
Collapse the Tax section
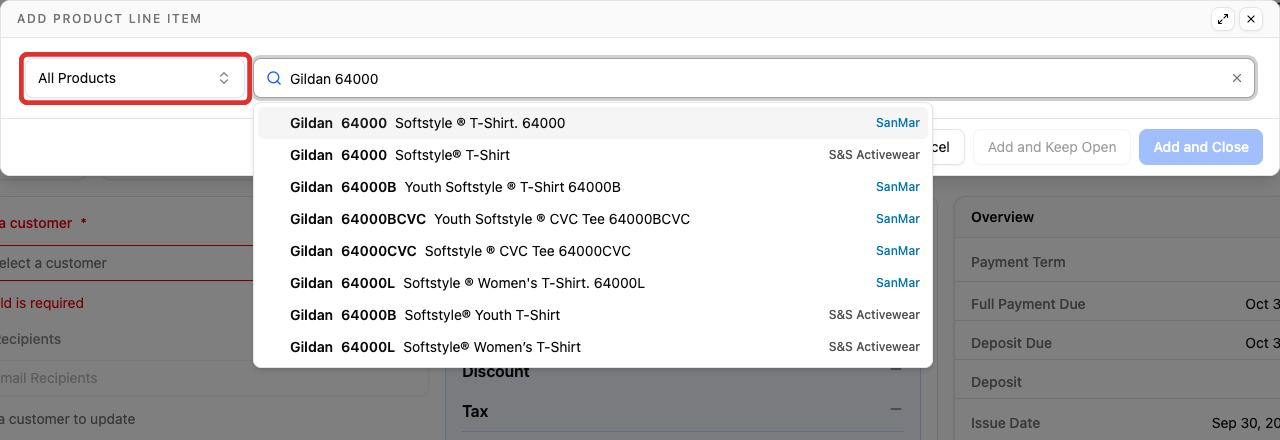tap(895, 409)
